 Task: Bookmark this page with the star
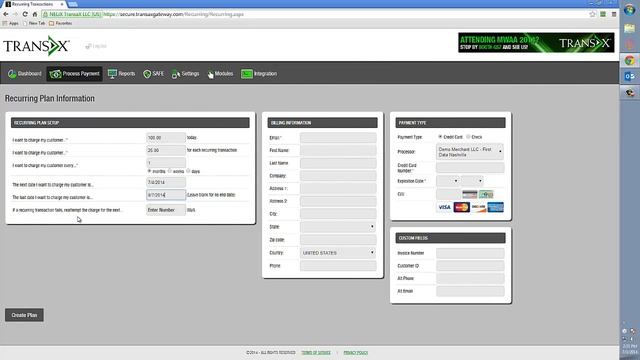pos(593,14)
